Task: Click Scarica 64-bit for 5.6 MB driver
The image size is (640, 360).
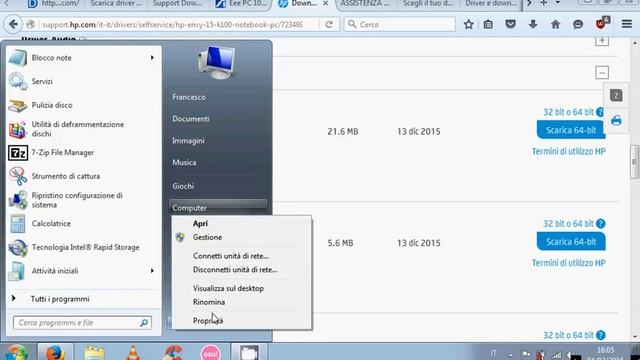Action: 571,242
